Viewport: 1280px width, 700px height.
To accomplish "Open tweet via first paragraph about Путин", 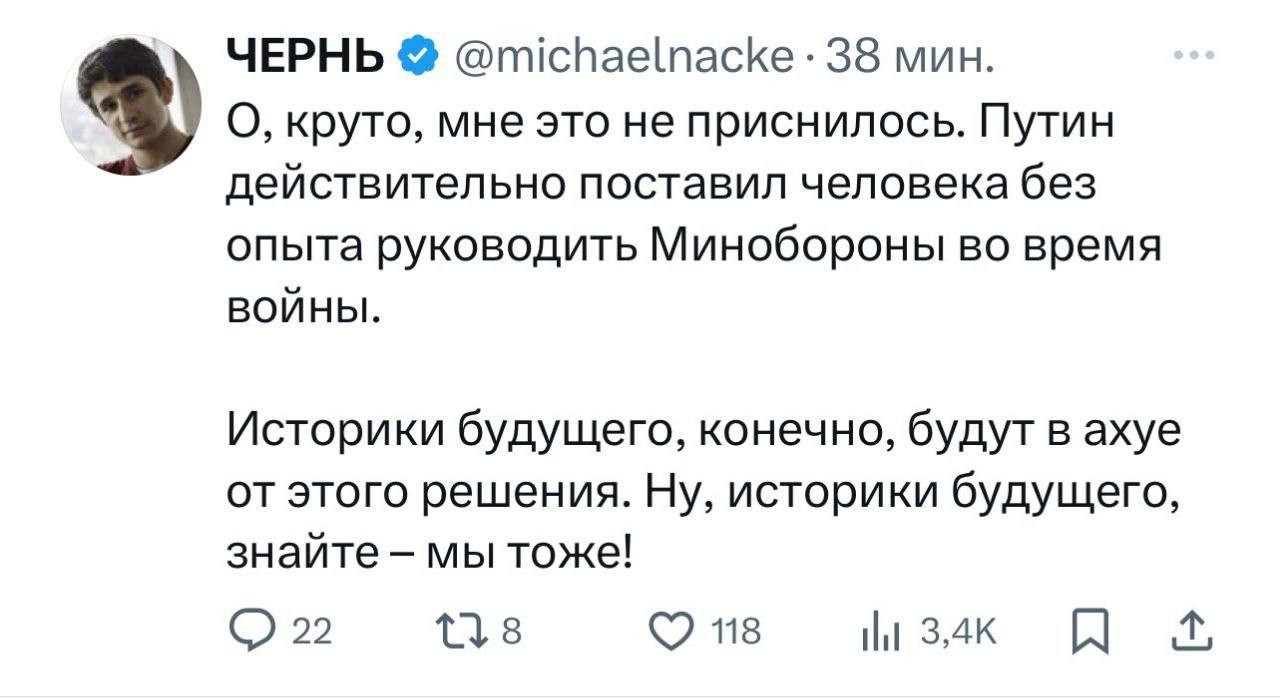I will coord(692,213).
